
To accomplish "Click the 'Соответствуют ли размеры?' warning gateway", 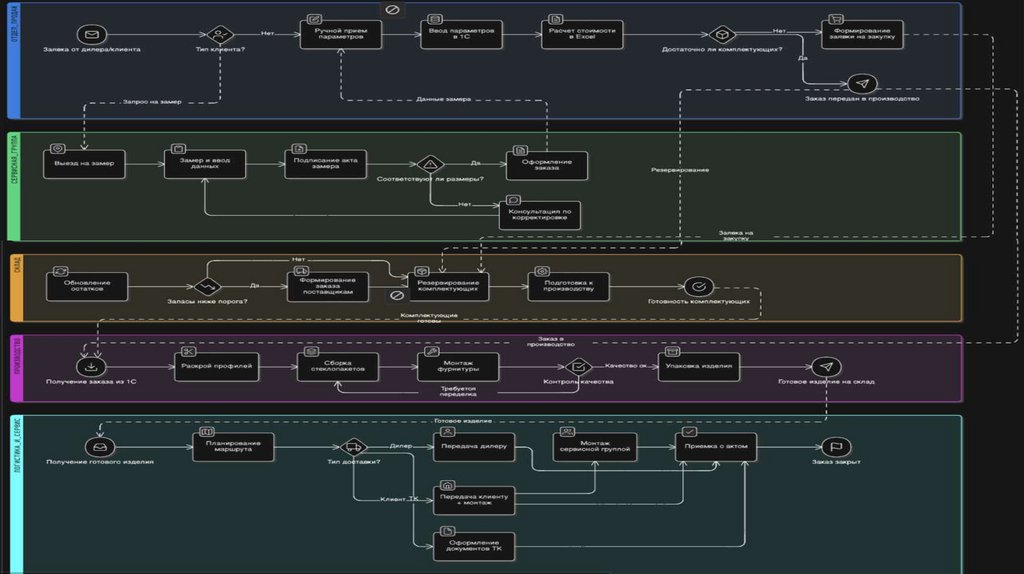I will [430, 164].
